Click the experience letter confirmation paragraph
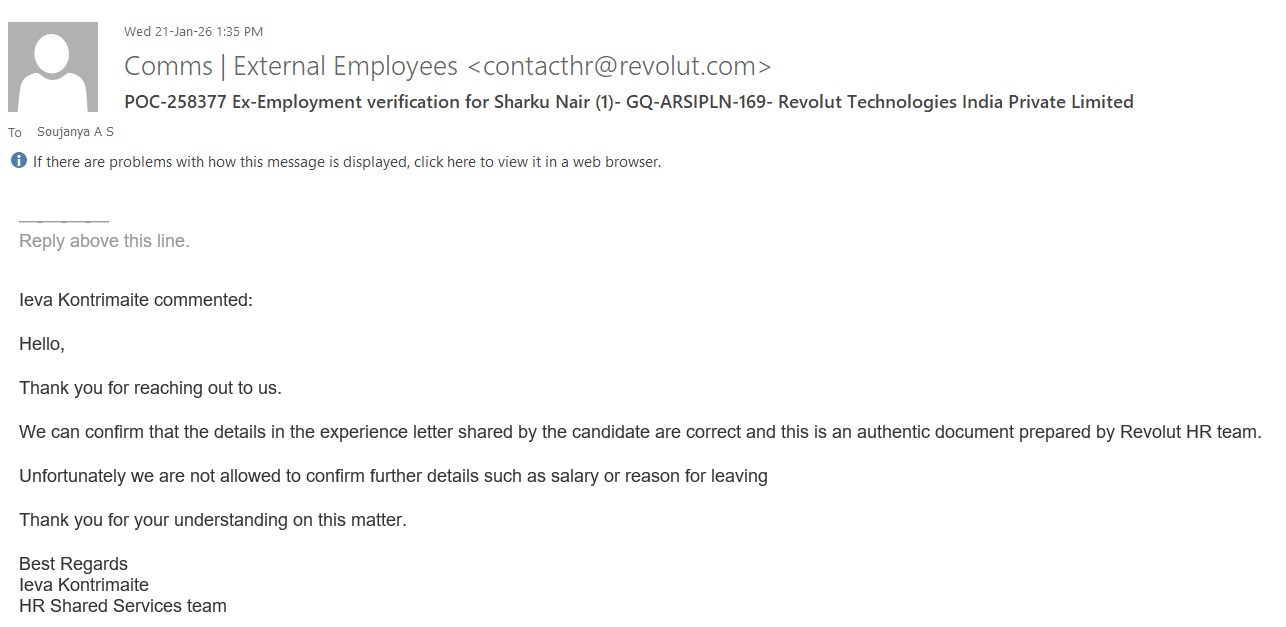This screenshot has width=1286, height=627. point(640,432)
